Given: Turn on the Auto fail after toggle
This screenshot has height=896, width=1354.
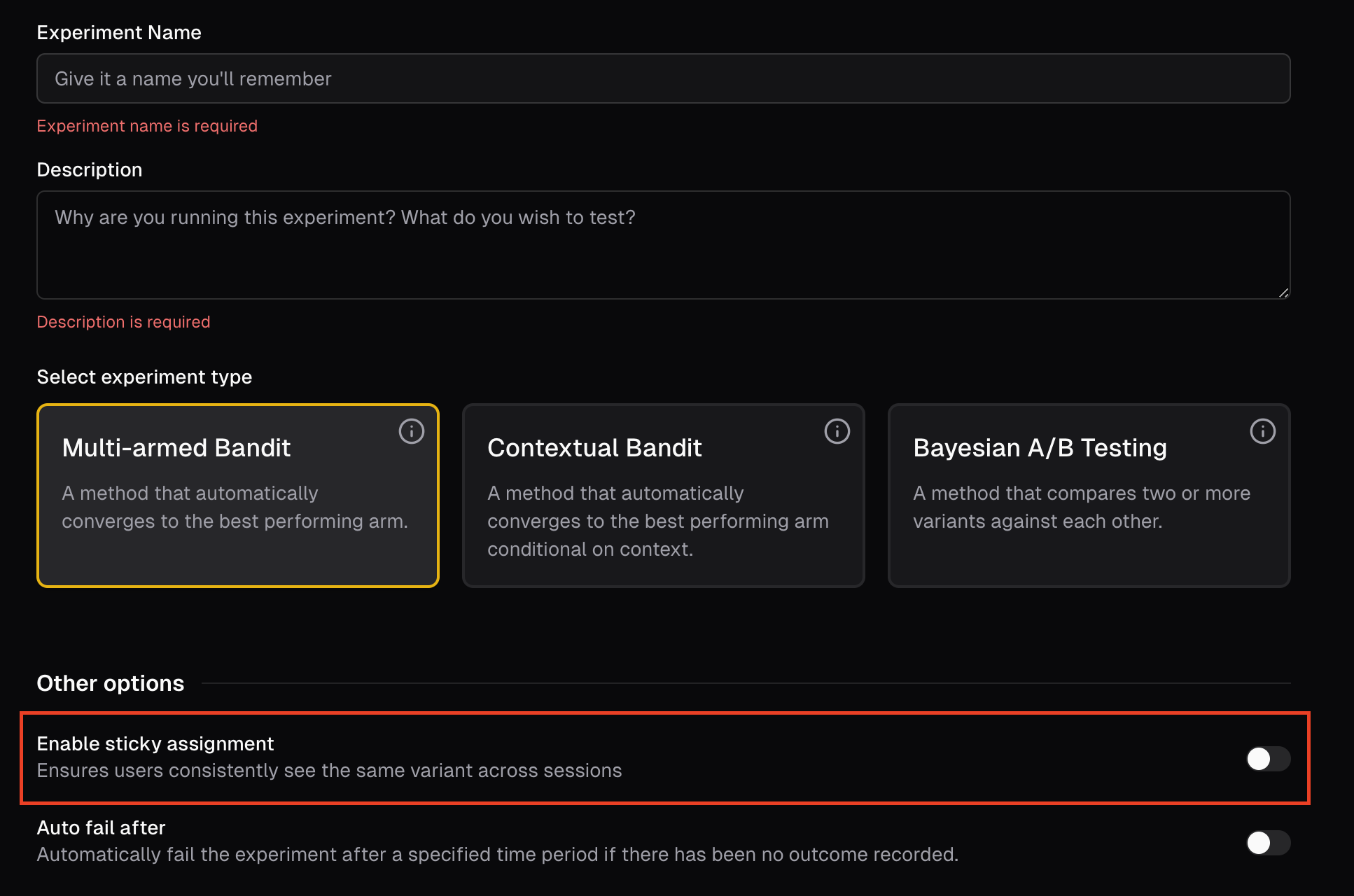Looking at the screenshot, I should pos(1268,843).
